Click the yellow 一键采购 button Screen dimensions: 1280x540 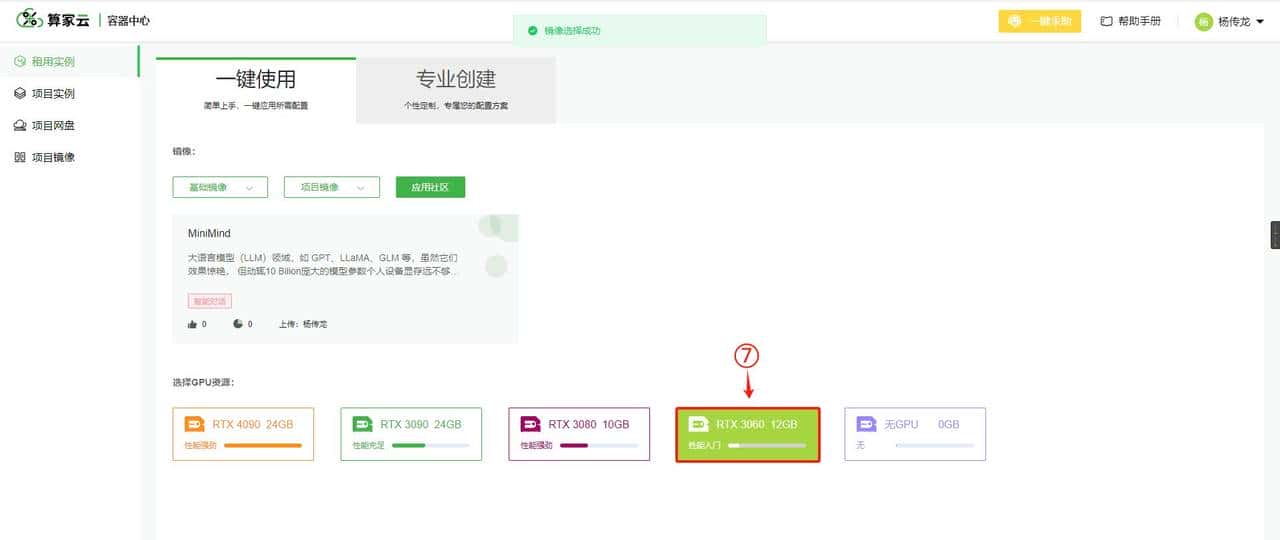point(1040,21)
